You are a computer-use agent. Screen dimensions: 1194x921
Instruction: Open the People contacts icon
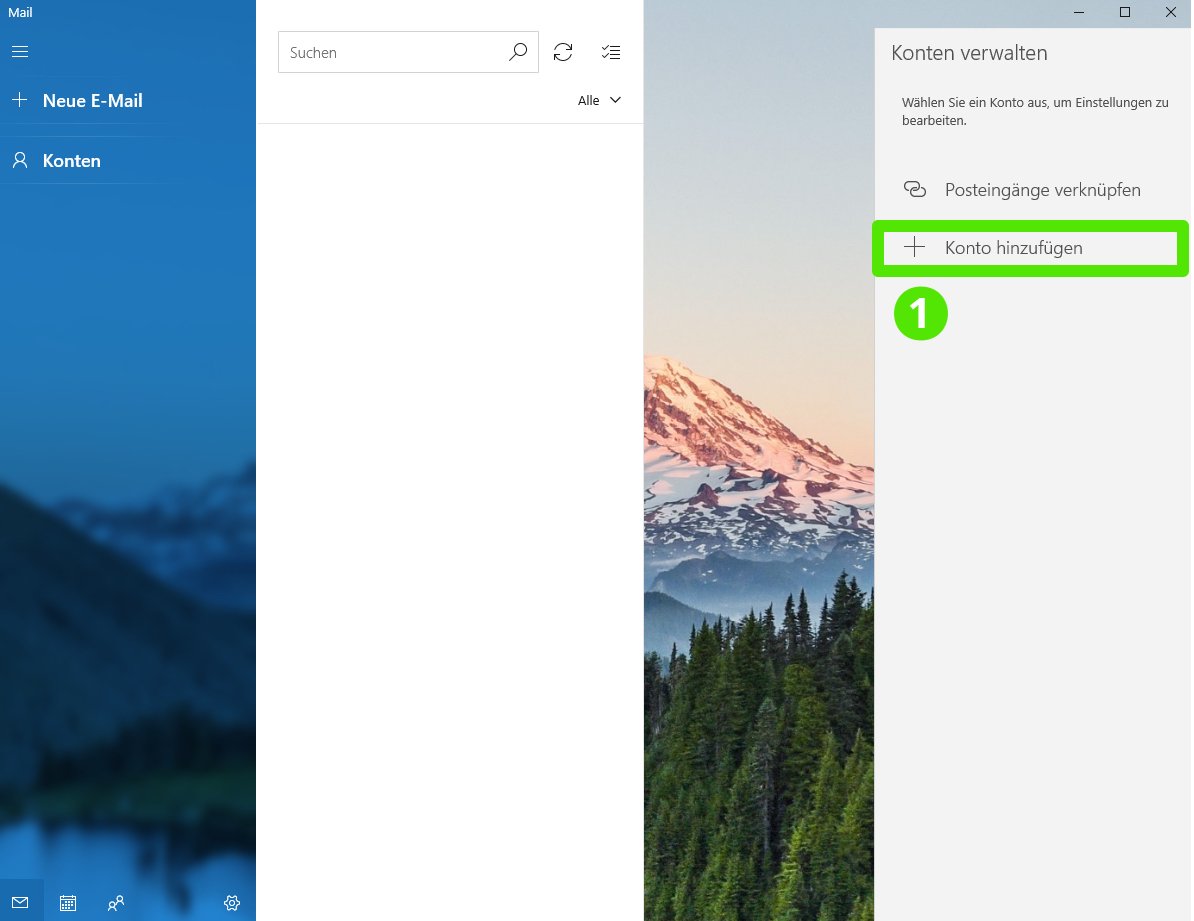(x=116, y=903)
